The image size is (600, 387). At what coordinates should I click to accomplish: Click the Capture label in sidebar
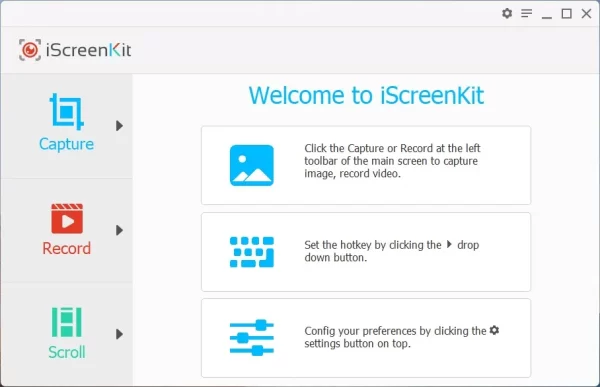point(66,144)
